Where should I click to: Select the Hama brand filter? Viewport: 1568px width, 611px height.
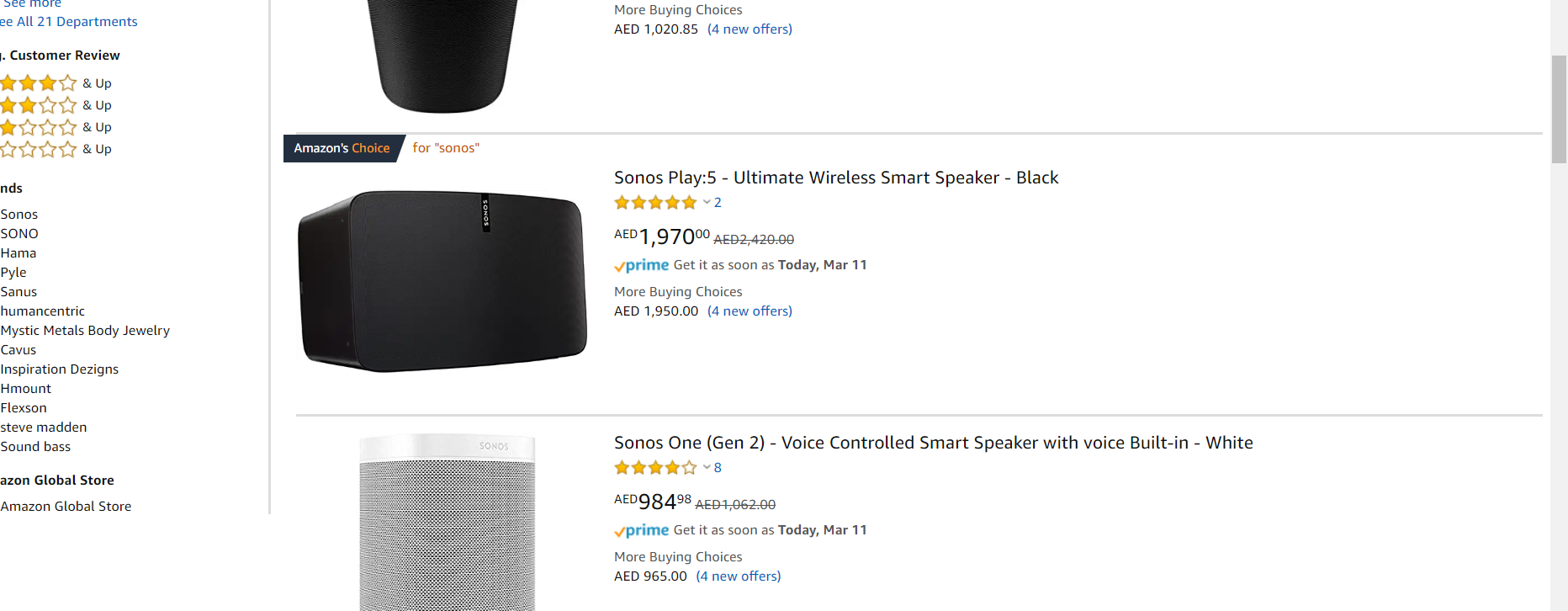pyautogui.click(x=19, y=253)
